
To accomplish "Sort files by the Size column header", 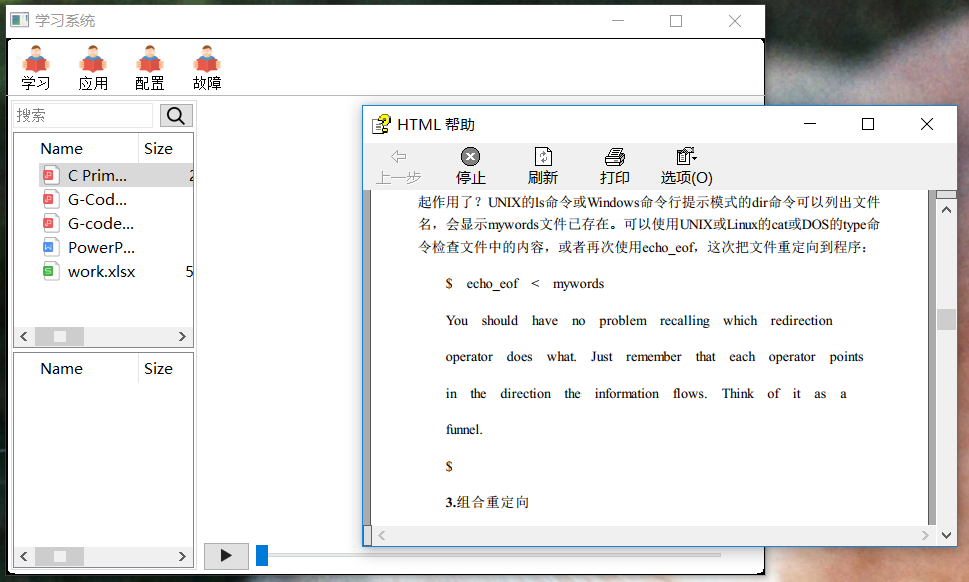I will coord(157,148).
